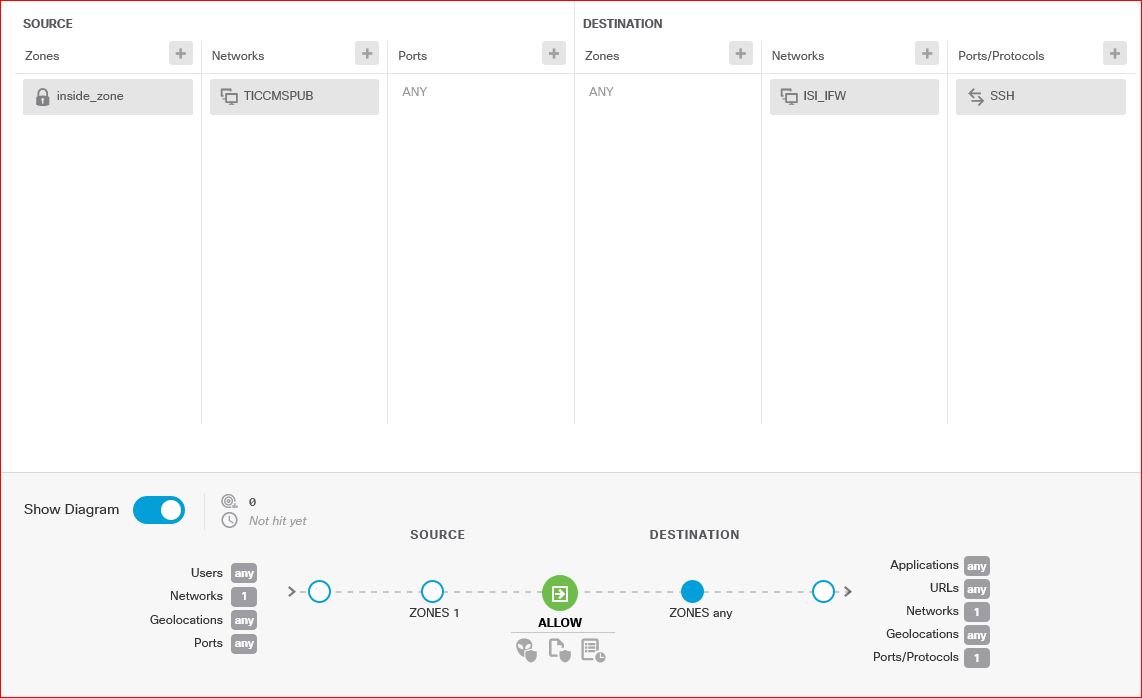This screenshot has height=698, width=1142.
Task: Open logging icon under ALLOW
Action: [x=593, y=651]
